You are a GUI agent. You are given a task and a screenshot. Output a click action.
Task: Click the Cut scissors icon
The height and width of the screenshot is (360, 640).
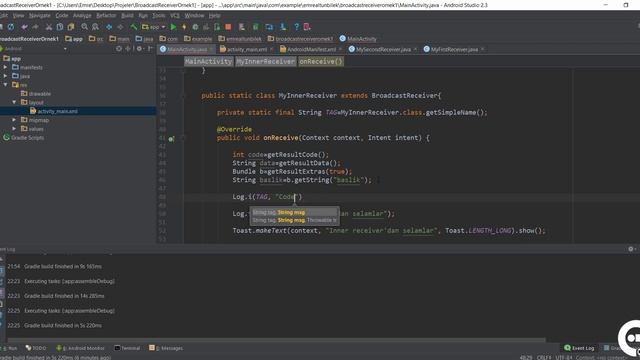click(49, 27)
